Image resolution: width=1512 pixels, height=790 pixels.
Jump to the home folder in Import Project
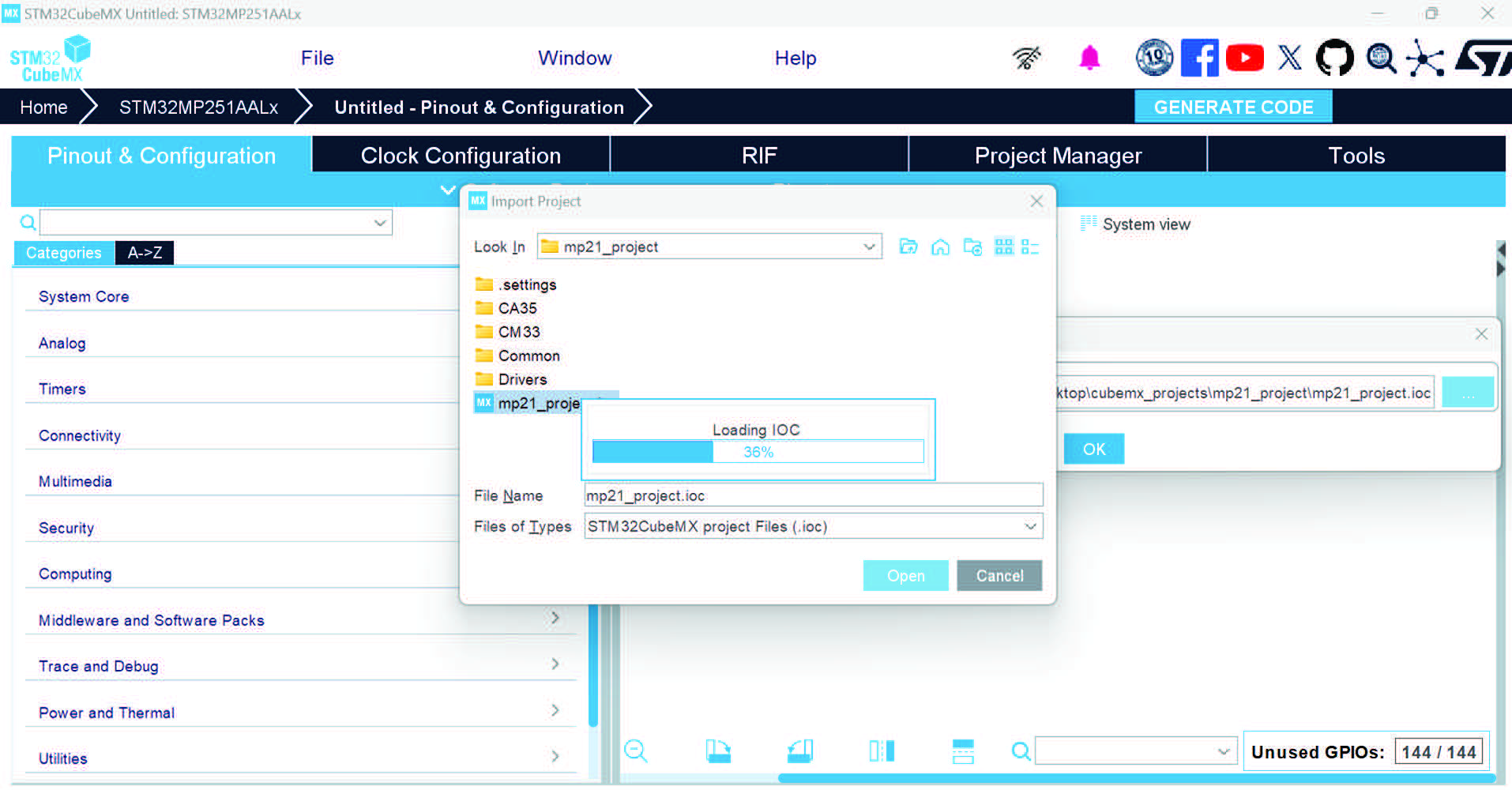point(940,247)
